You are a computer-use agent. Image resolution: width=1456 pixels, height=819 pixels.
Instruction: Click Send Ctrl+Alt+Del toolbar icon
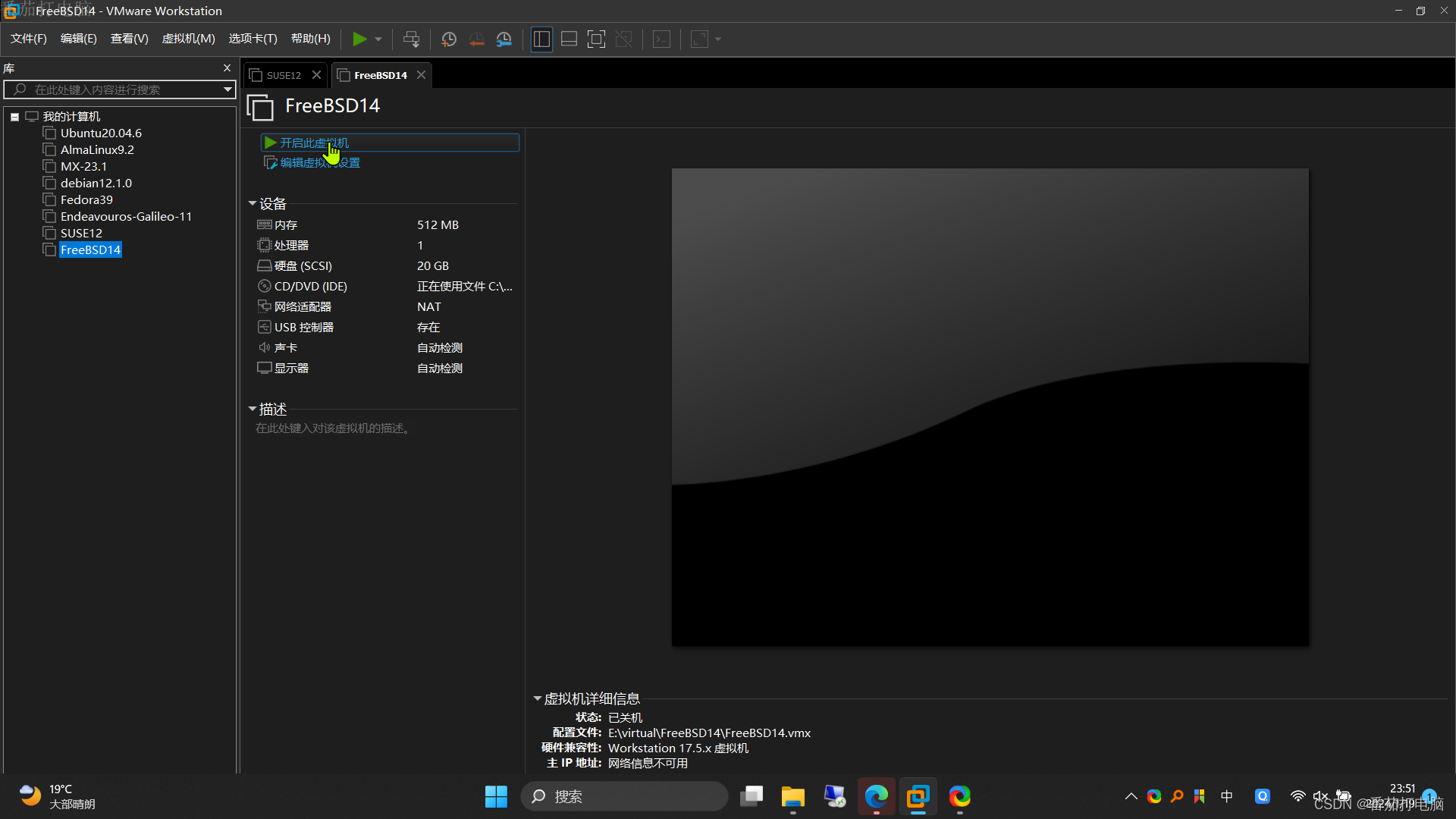click(411, 39)
